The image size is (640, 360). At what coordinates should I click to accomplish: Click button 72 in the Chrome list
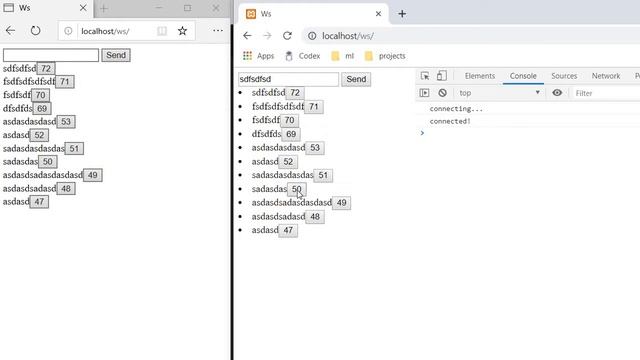click(295, 93)
